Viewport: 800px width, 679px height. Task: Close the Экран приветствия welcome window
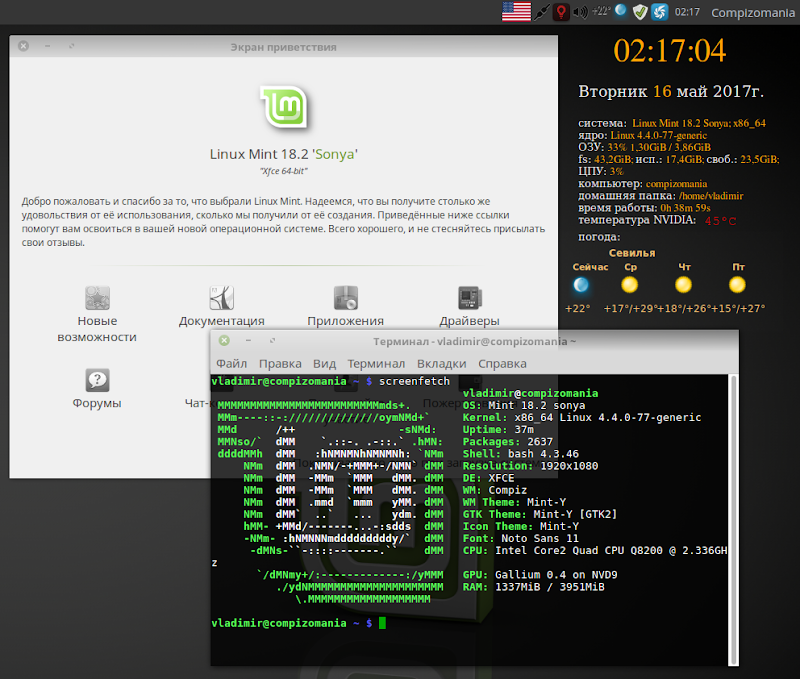[23, 46]
